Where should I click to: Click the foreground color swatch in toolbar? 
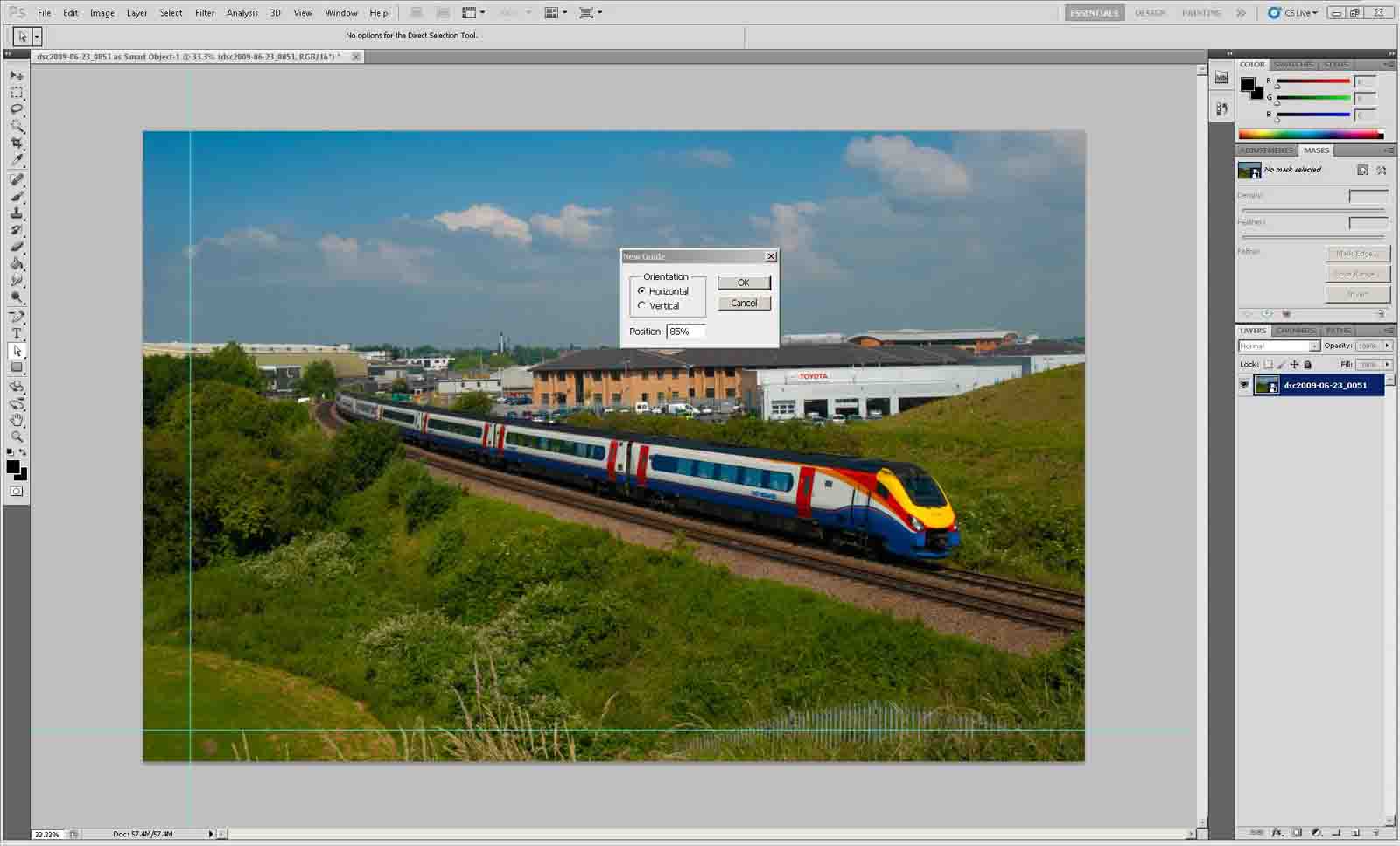(x=13, y=467)
